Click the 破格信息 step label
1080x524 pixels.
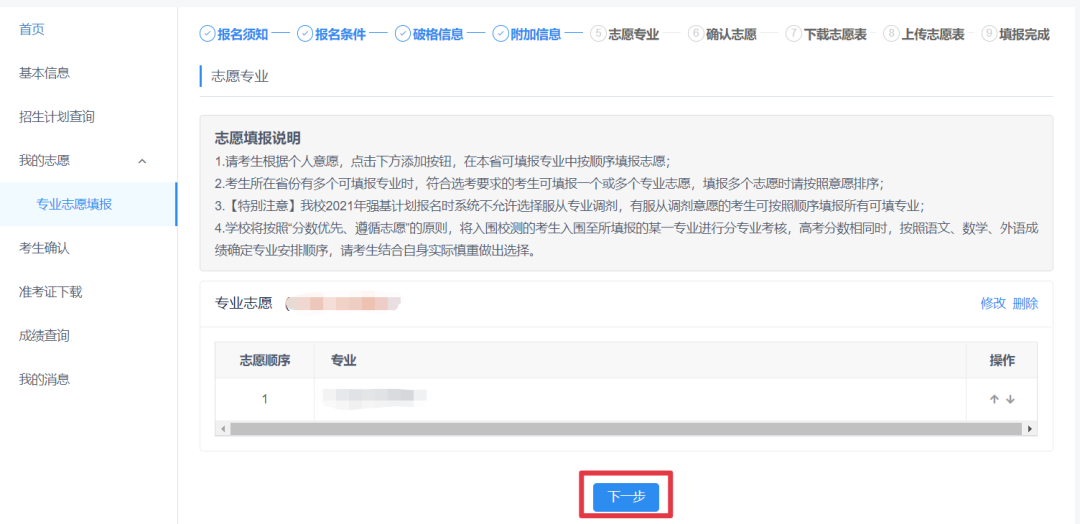click(x=438, y=34)
